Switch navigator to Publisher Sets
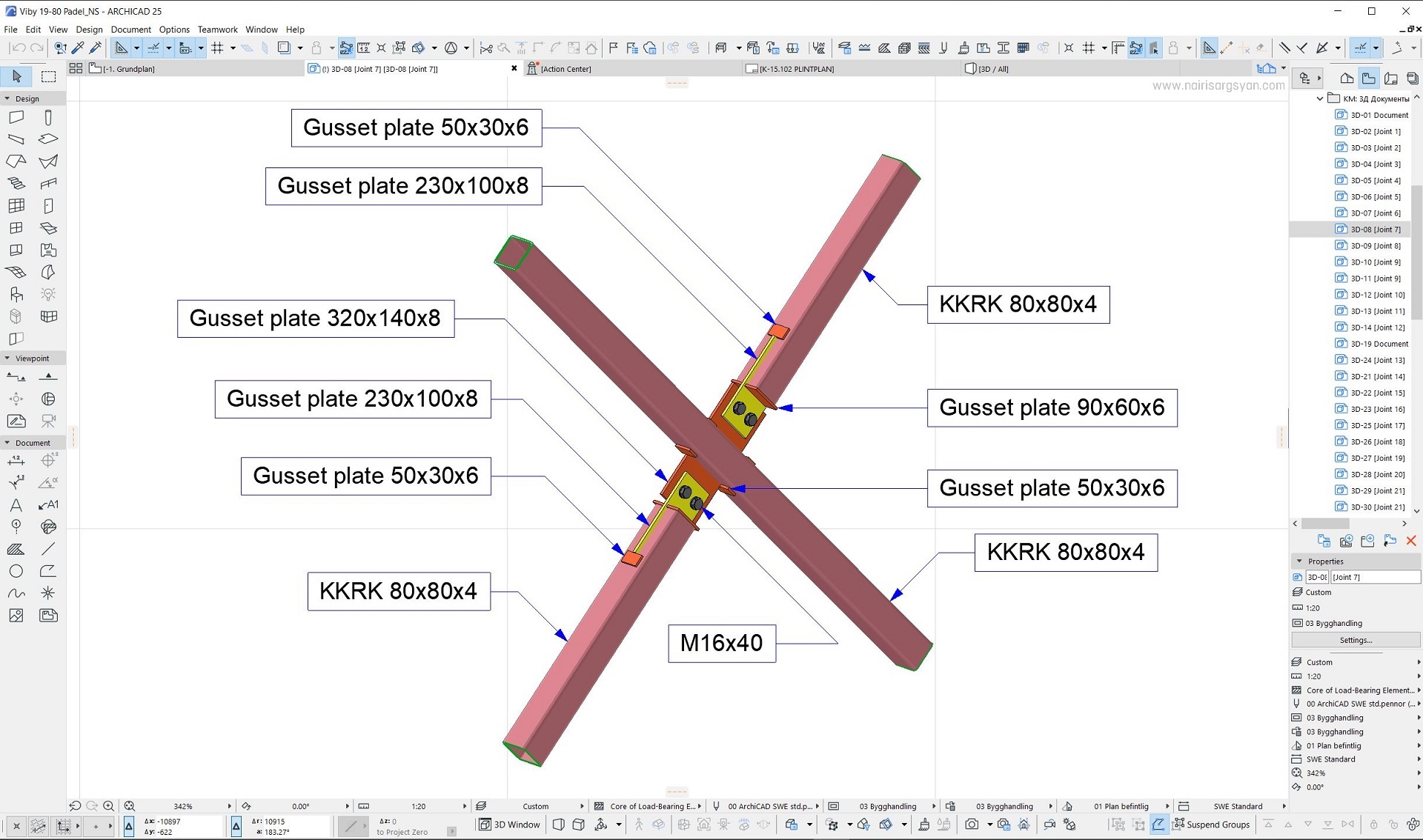The width and height of the screenshot is (1423, 840). point(1413,78)
